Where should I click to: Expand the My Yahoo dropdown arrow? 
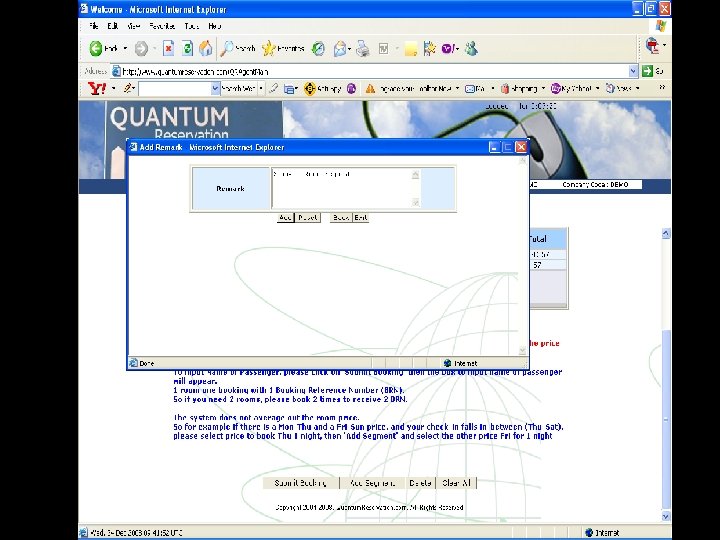point(597,88)
